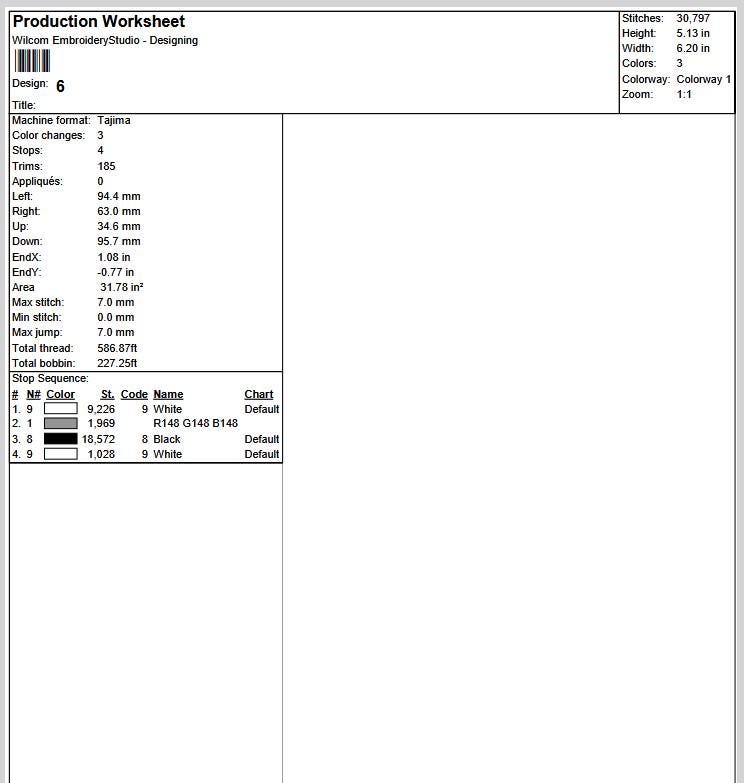Click the stitch count 1,028
The height and width of the screenshot is (783, 744).
101,454
